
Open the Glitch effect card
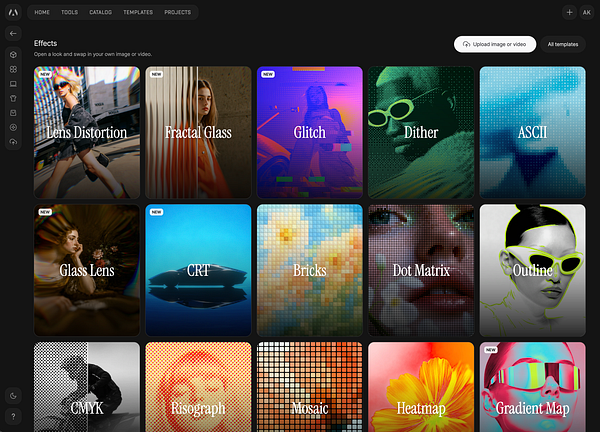pos(310,132)
